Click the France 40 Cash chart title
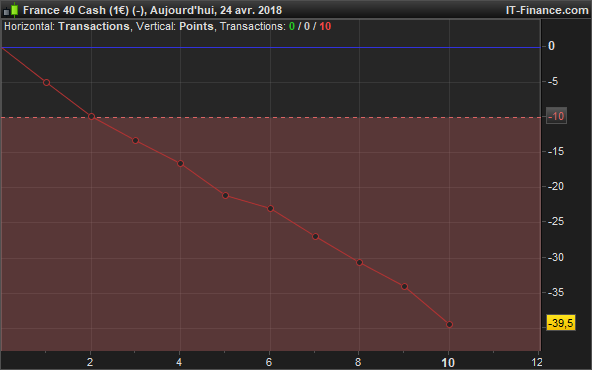 (152, 10)
